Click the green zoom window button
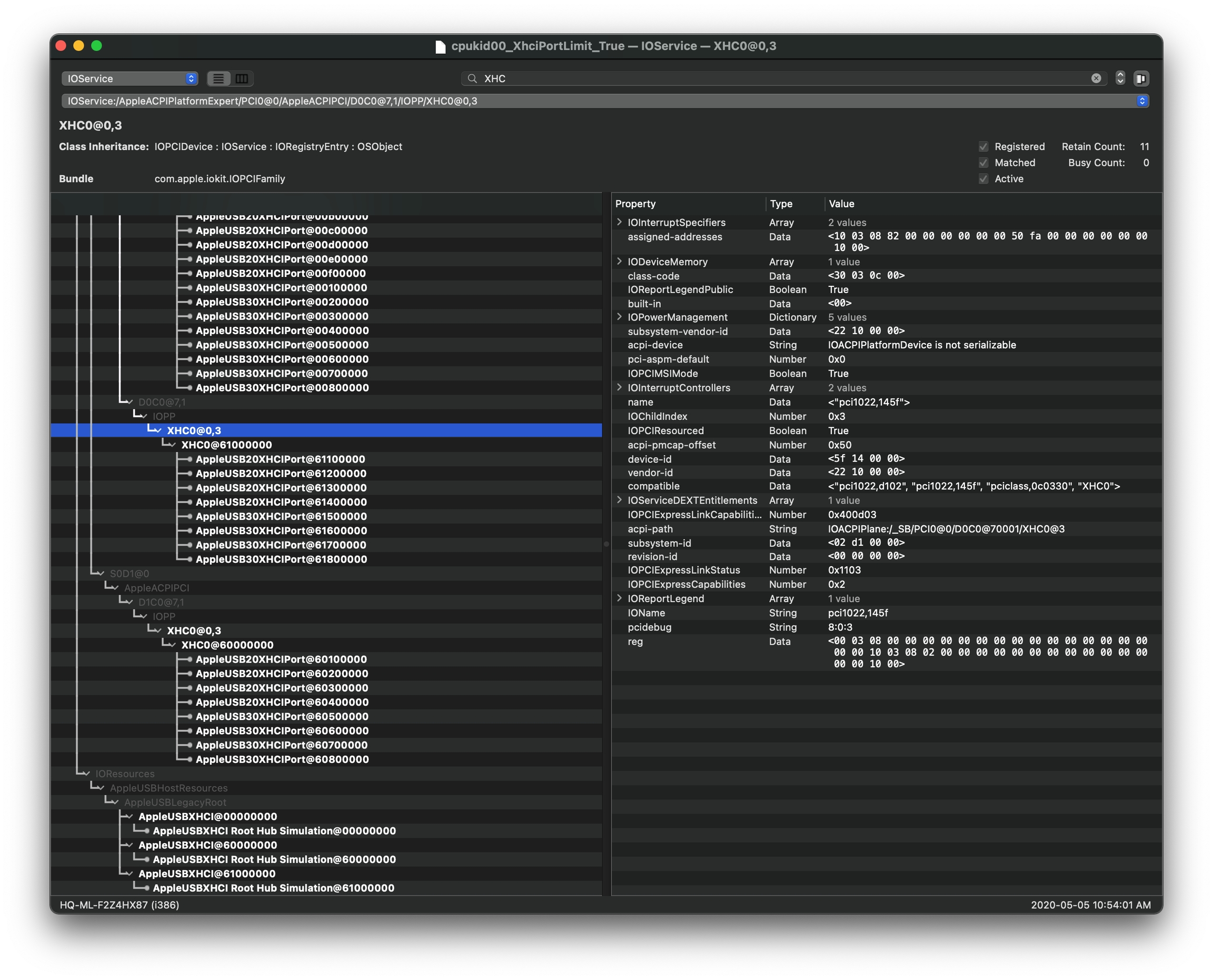 [x=96, y=46]
